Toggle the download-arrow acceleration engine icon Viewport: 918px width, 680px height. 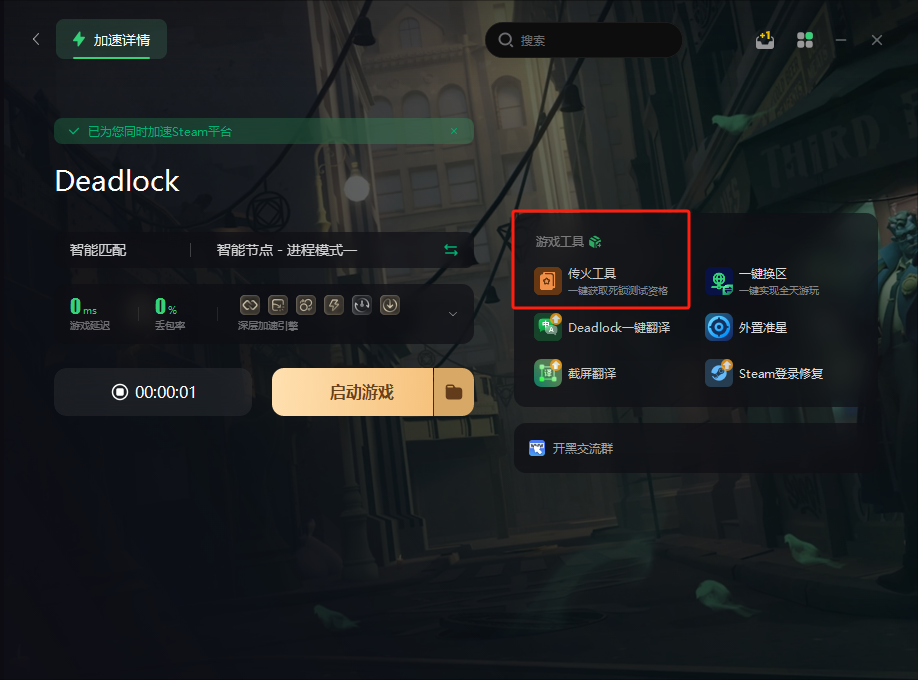[x=390, y=305]
